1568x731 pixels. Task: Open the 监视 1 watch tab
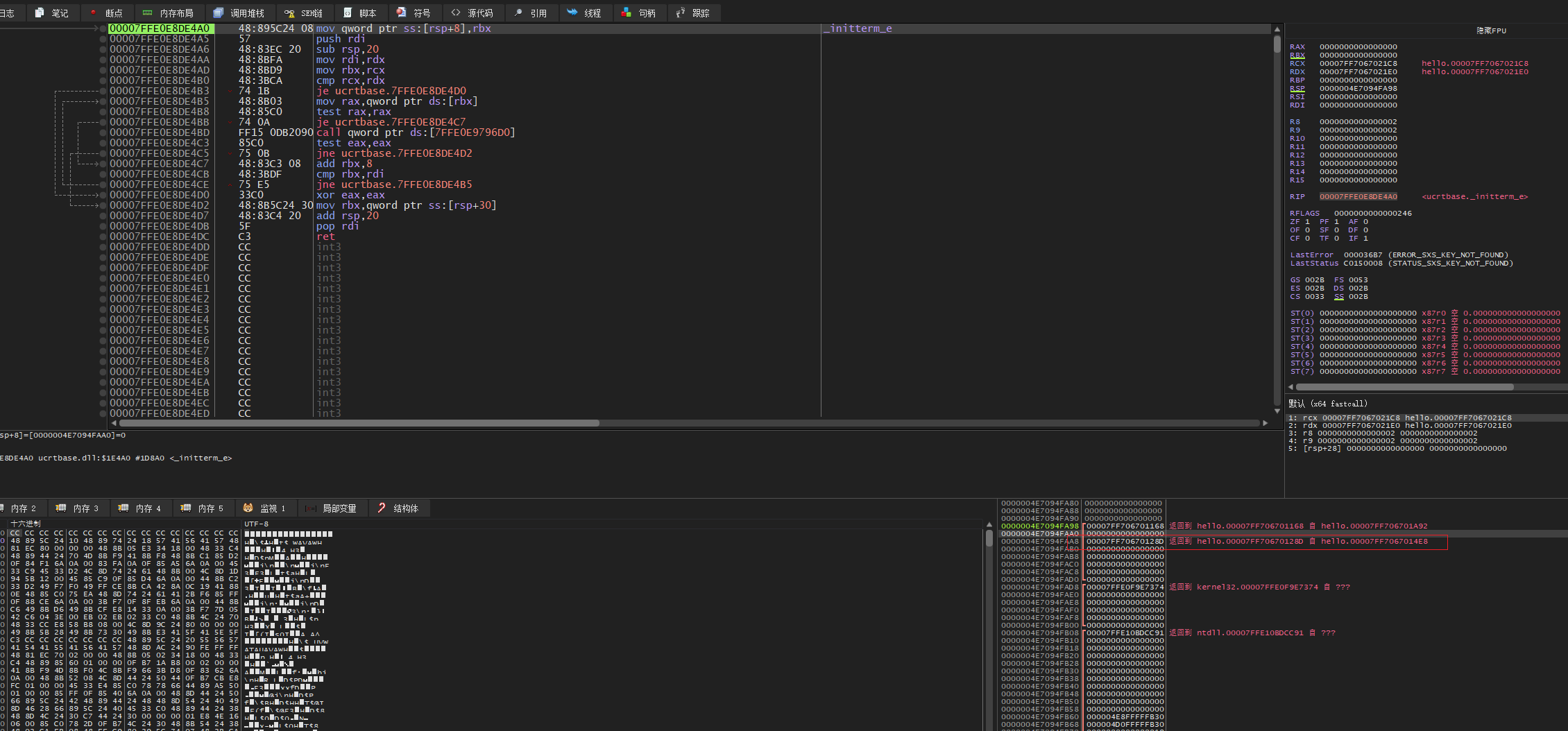coord(266,508)
